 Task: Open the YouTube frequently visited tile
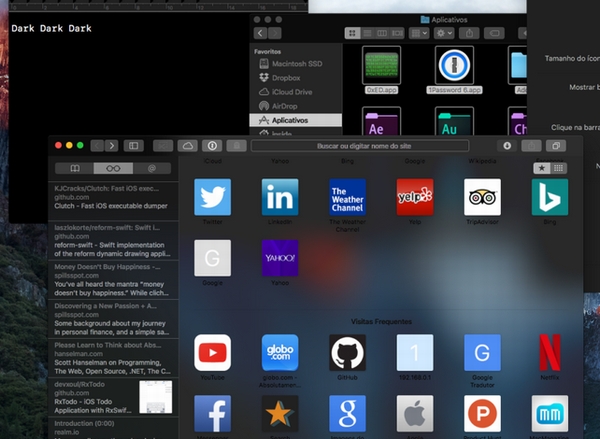tap(212, 352)
